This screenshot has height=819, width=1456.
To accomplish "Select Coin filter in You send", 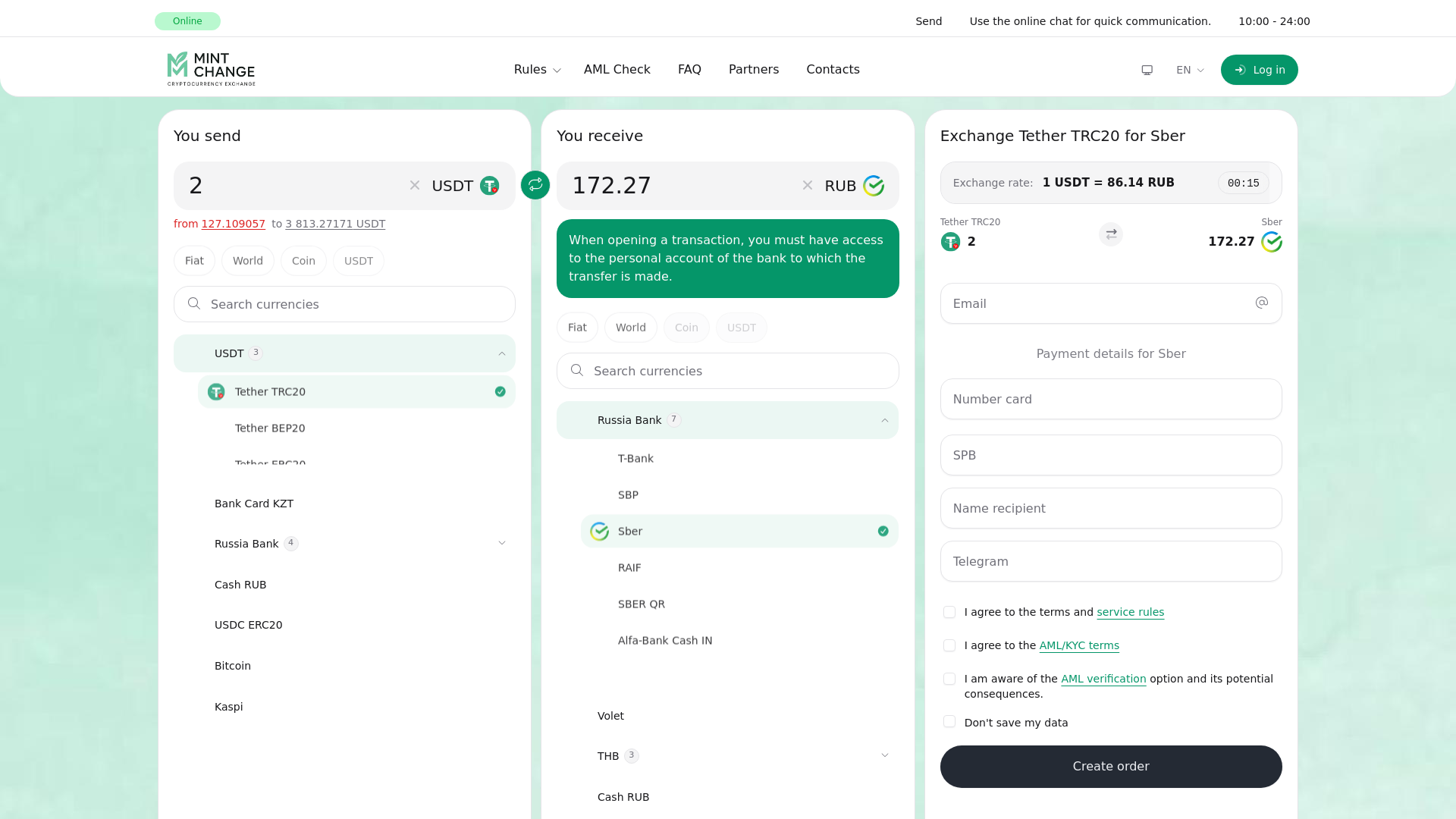I will 303,261.
